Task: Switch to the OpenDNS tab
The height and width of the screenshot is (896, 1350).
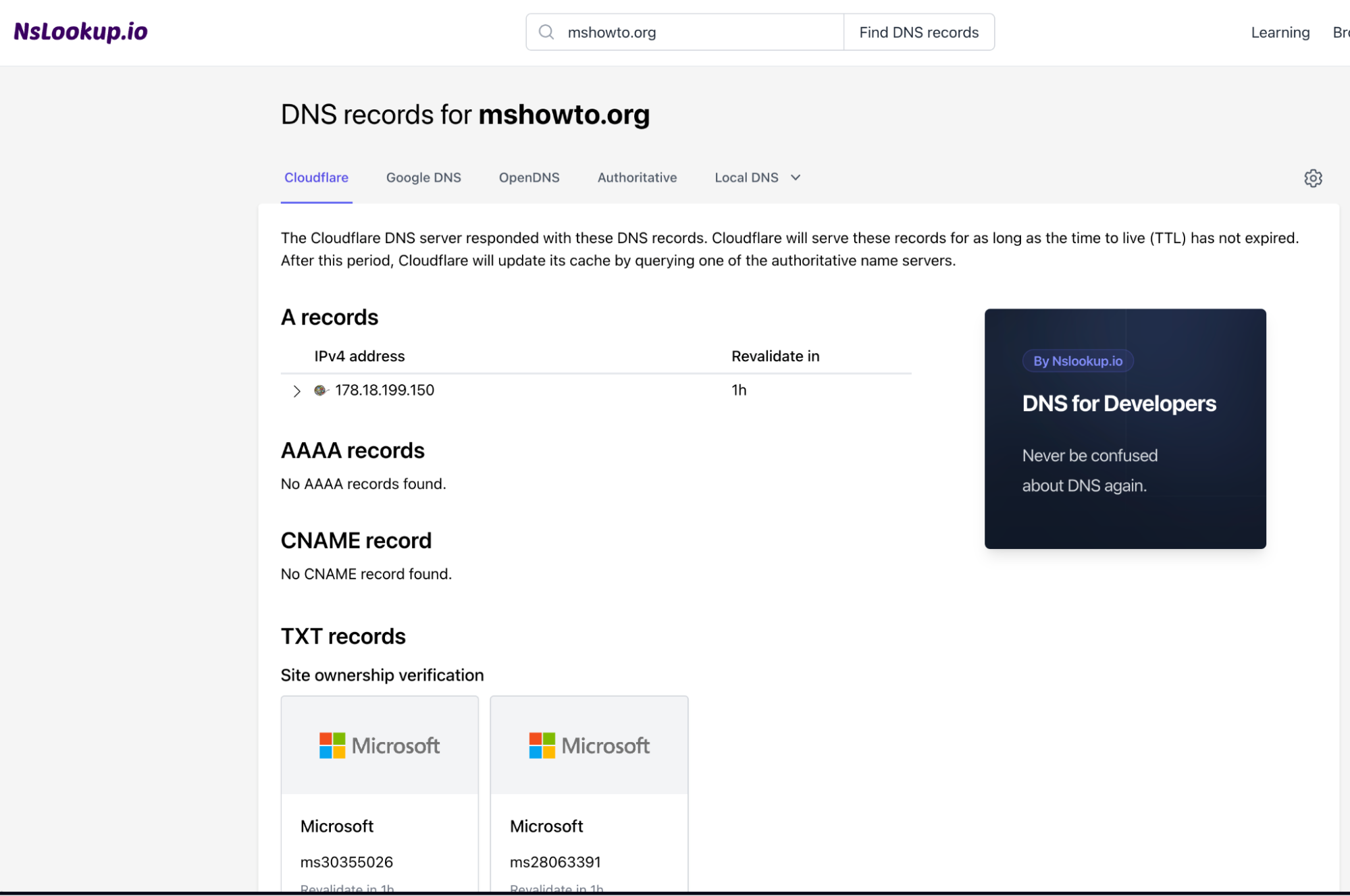Action: 529,178
